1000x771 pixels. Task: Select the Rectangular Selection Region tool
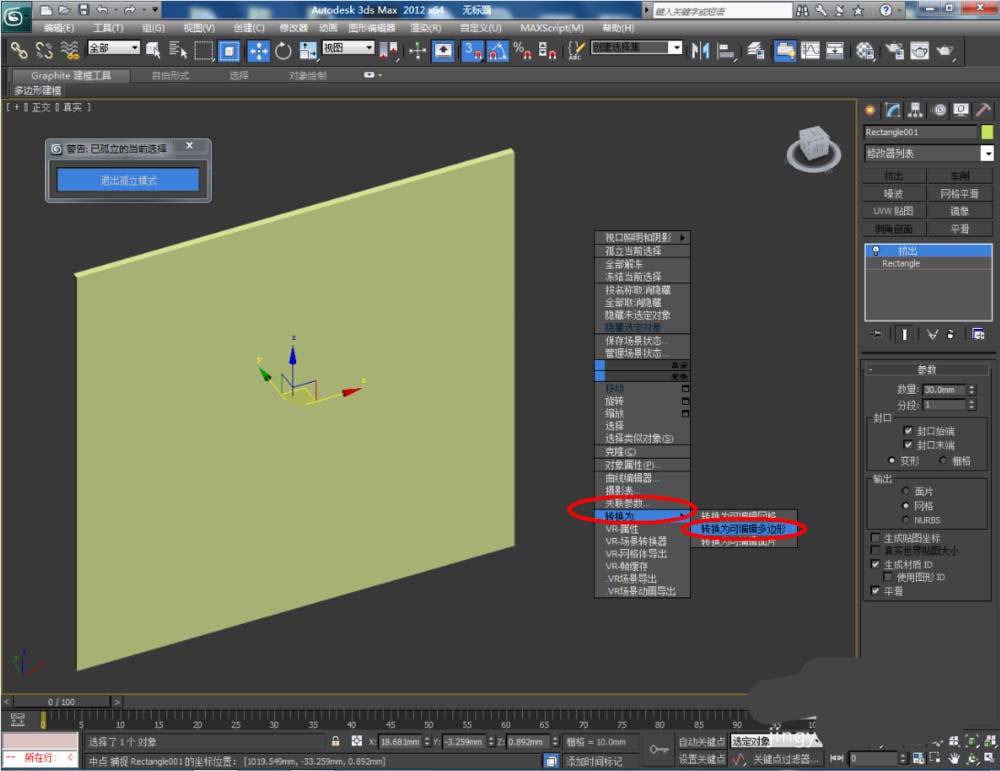point(203,50)
